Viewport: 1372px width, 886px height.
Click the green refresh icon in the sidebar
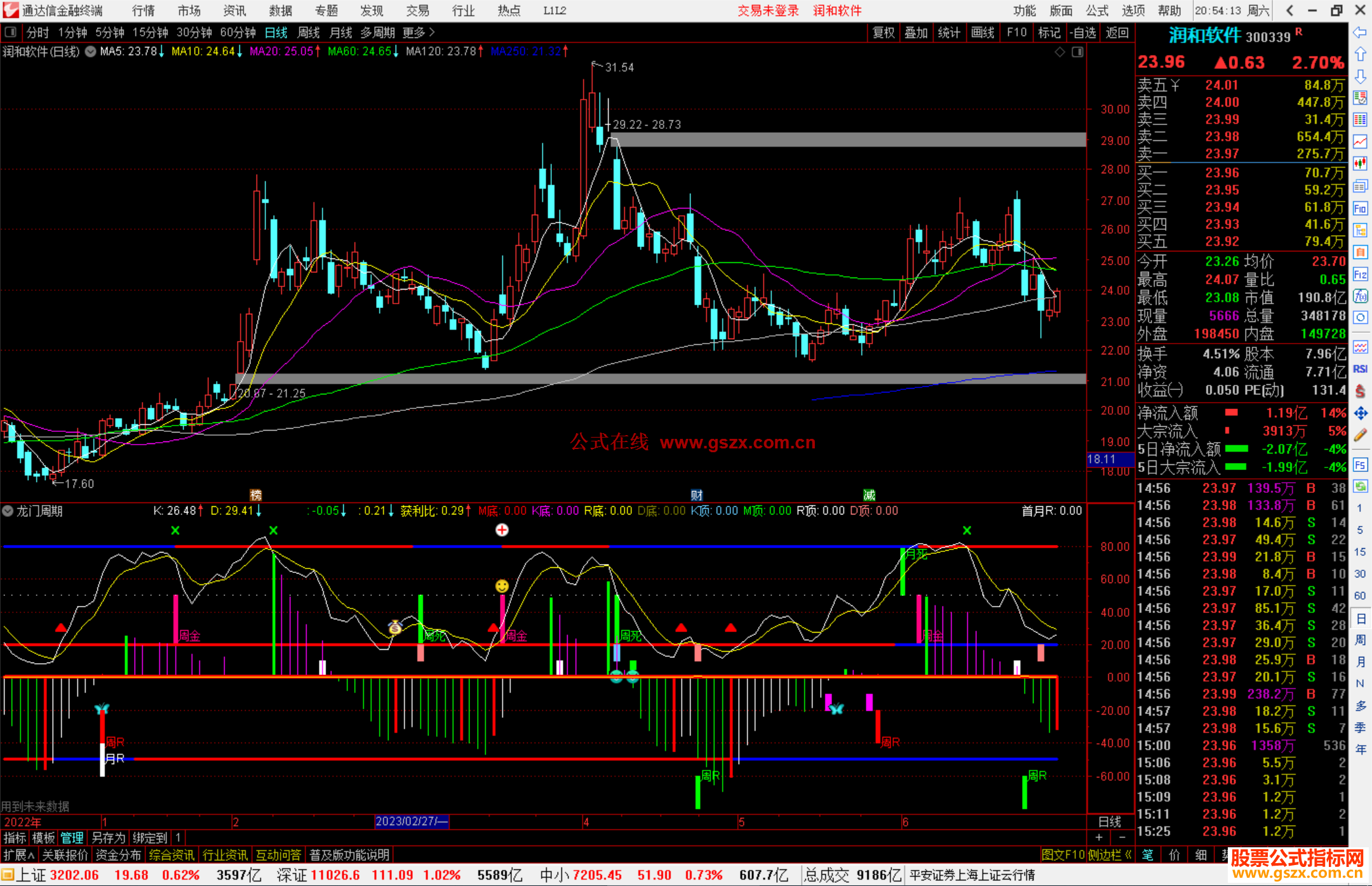[1360, 487]
